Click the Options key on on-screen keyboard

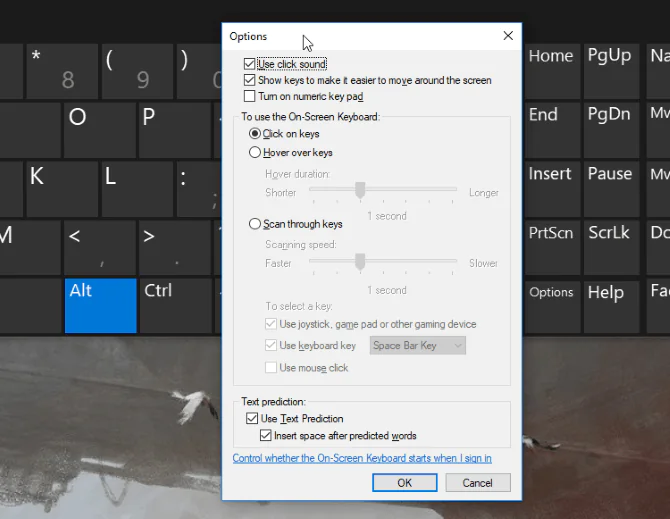pos(552,307)
